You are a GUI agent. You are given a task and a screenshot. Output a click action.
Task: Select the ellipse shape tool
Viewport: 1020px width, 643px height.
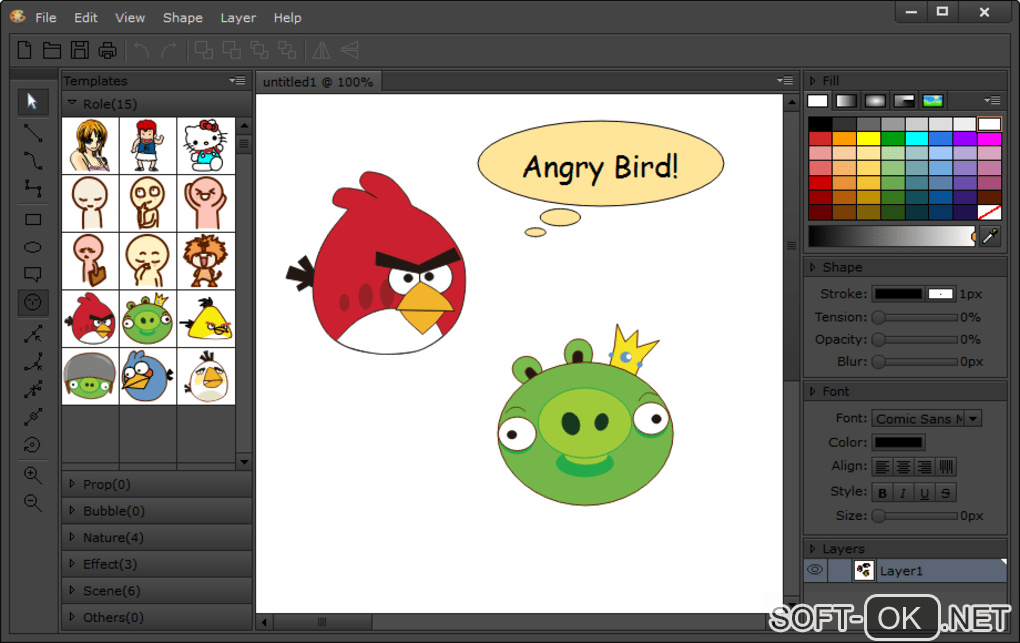[33, 247]
